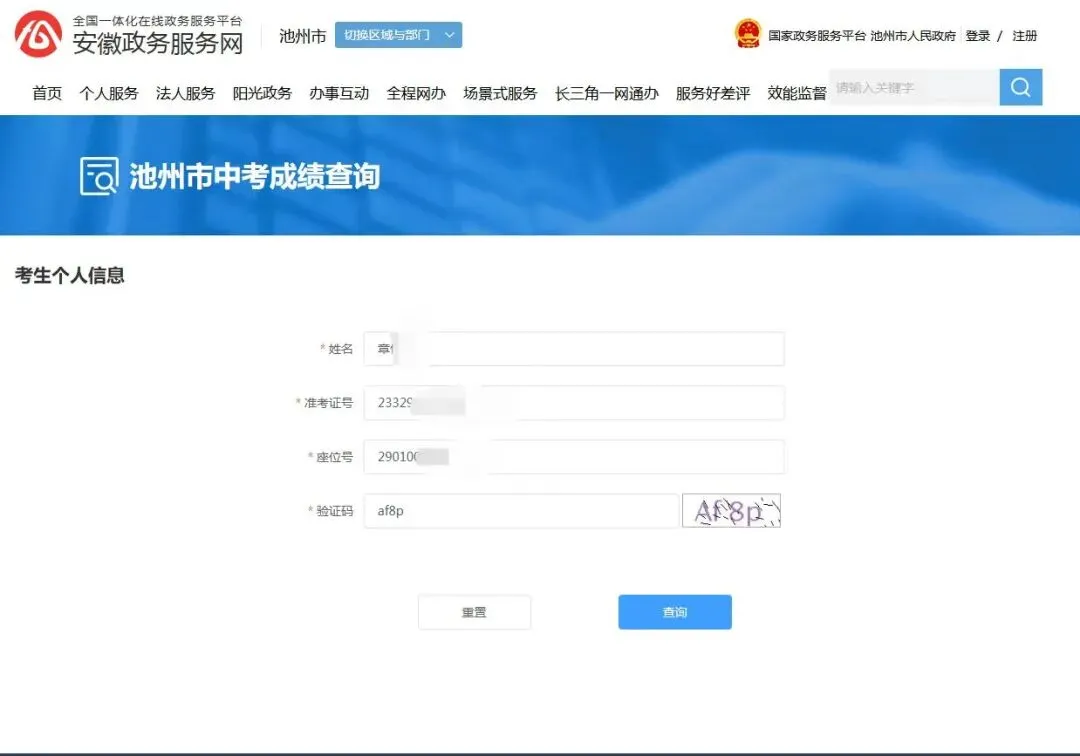The image size is (1080, 756).
Task: Open the 办事互动 menu
Action: pos(339,93)
